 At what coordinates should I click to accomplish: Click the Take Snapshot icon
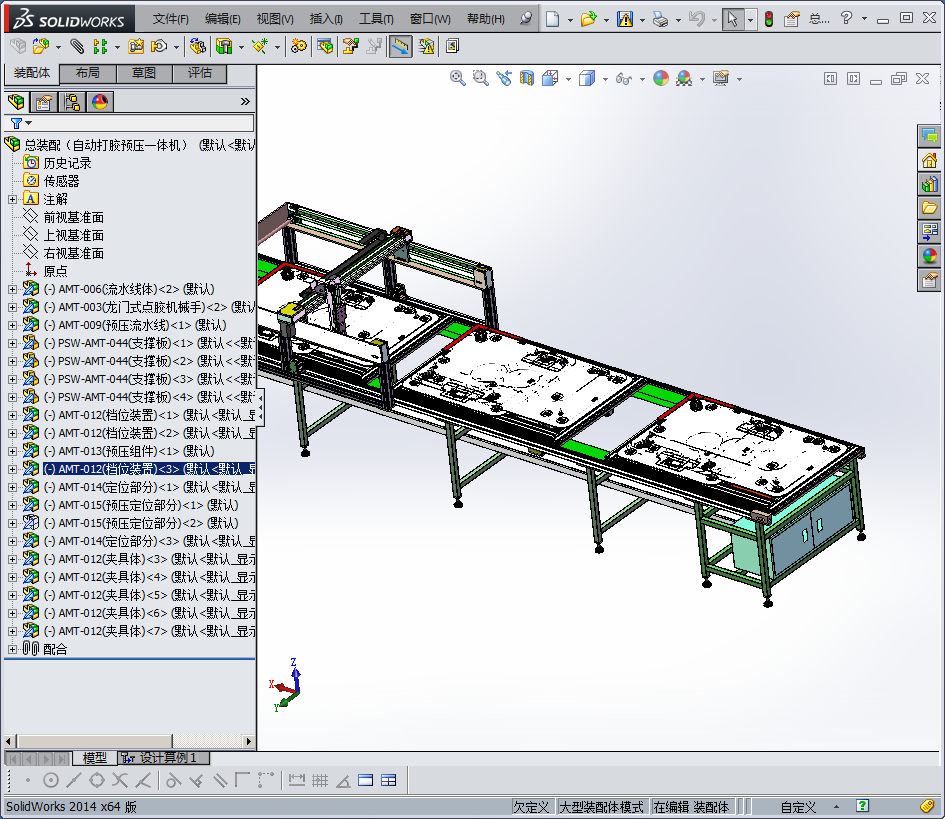click(453, 46)
